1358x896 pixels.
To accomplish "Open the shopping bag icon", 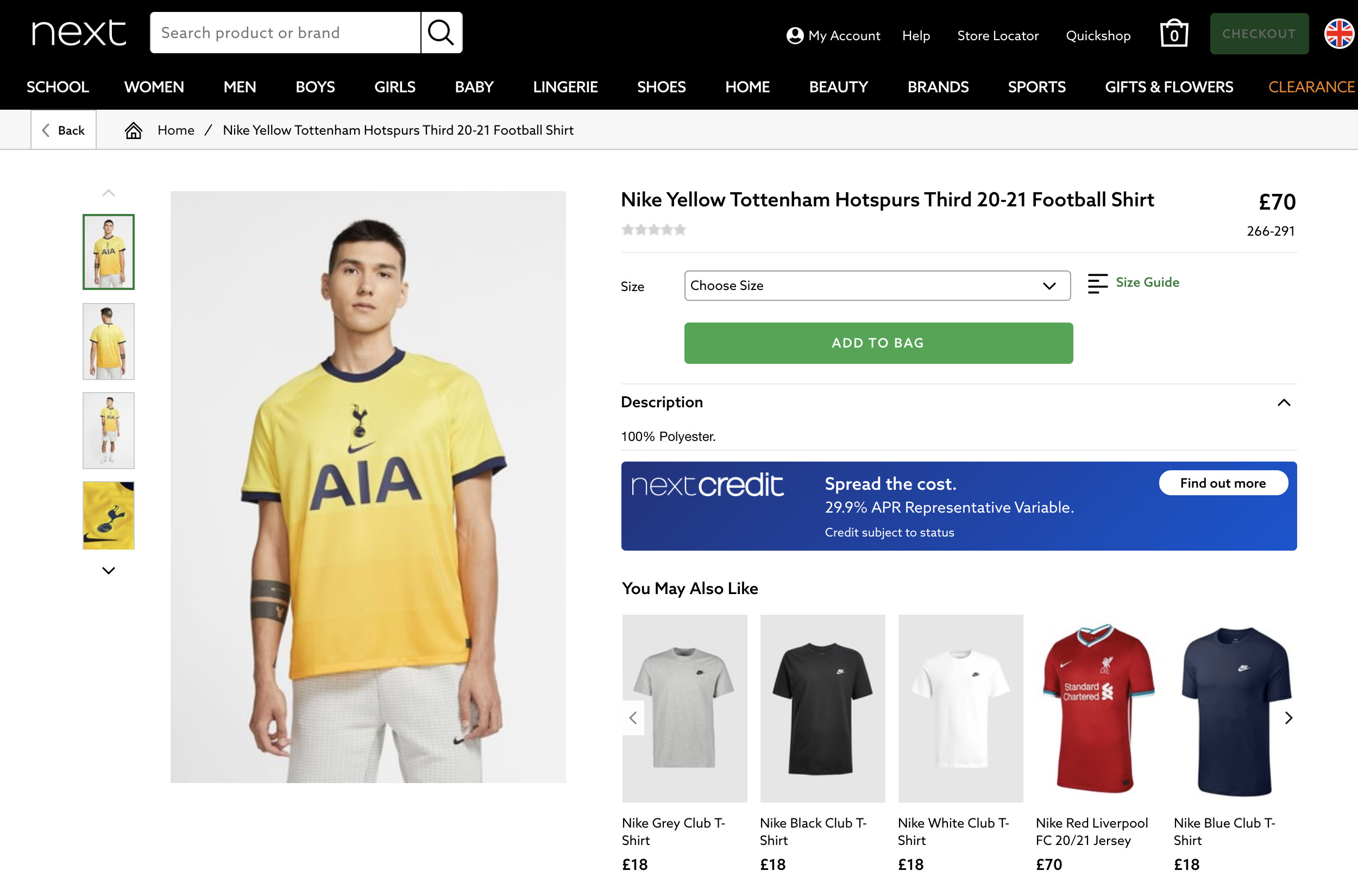I will point(1174,34).
